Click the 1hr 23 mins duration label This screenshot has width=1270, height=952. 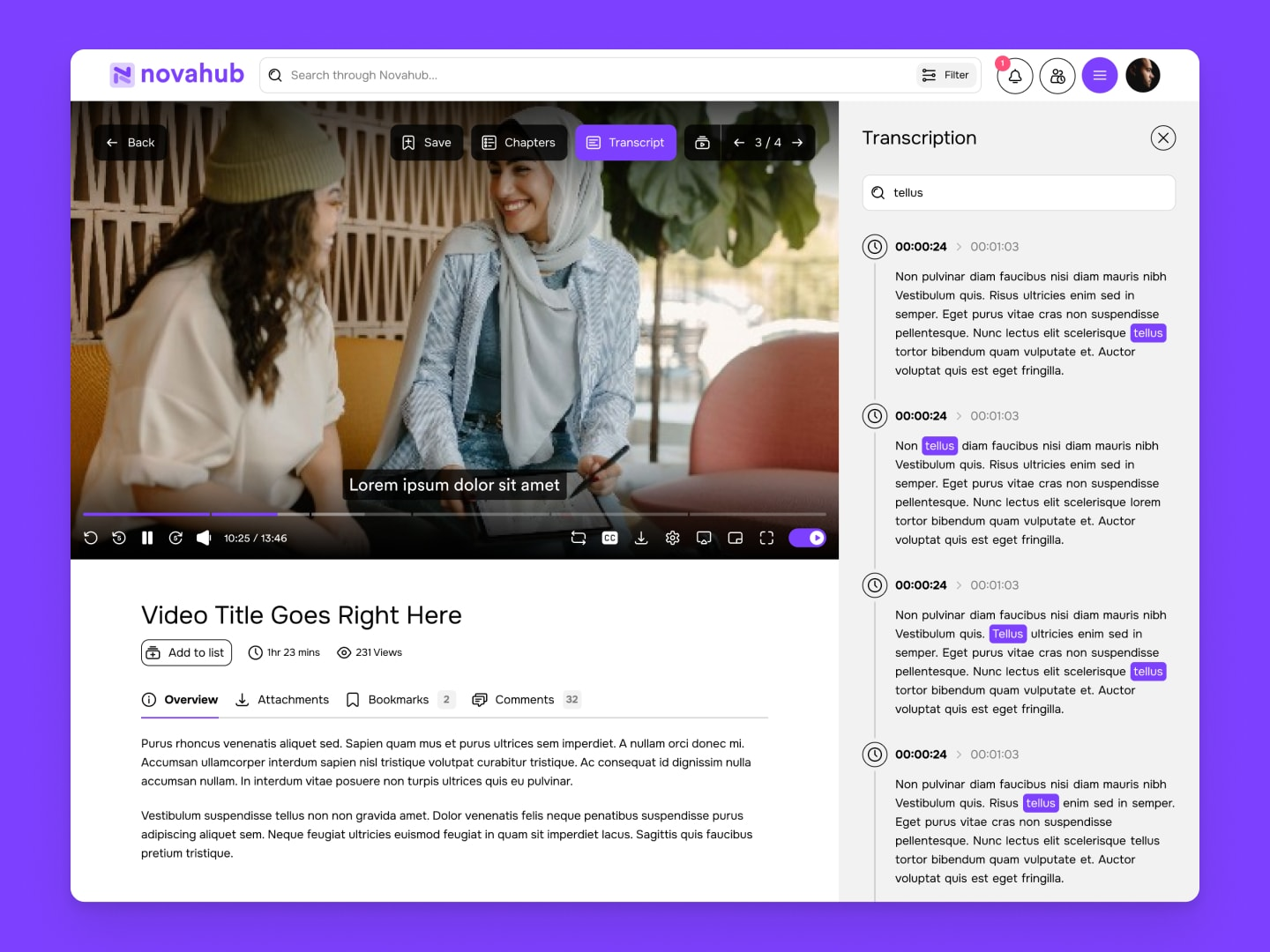tap(284, 652)
